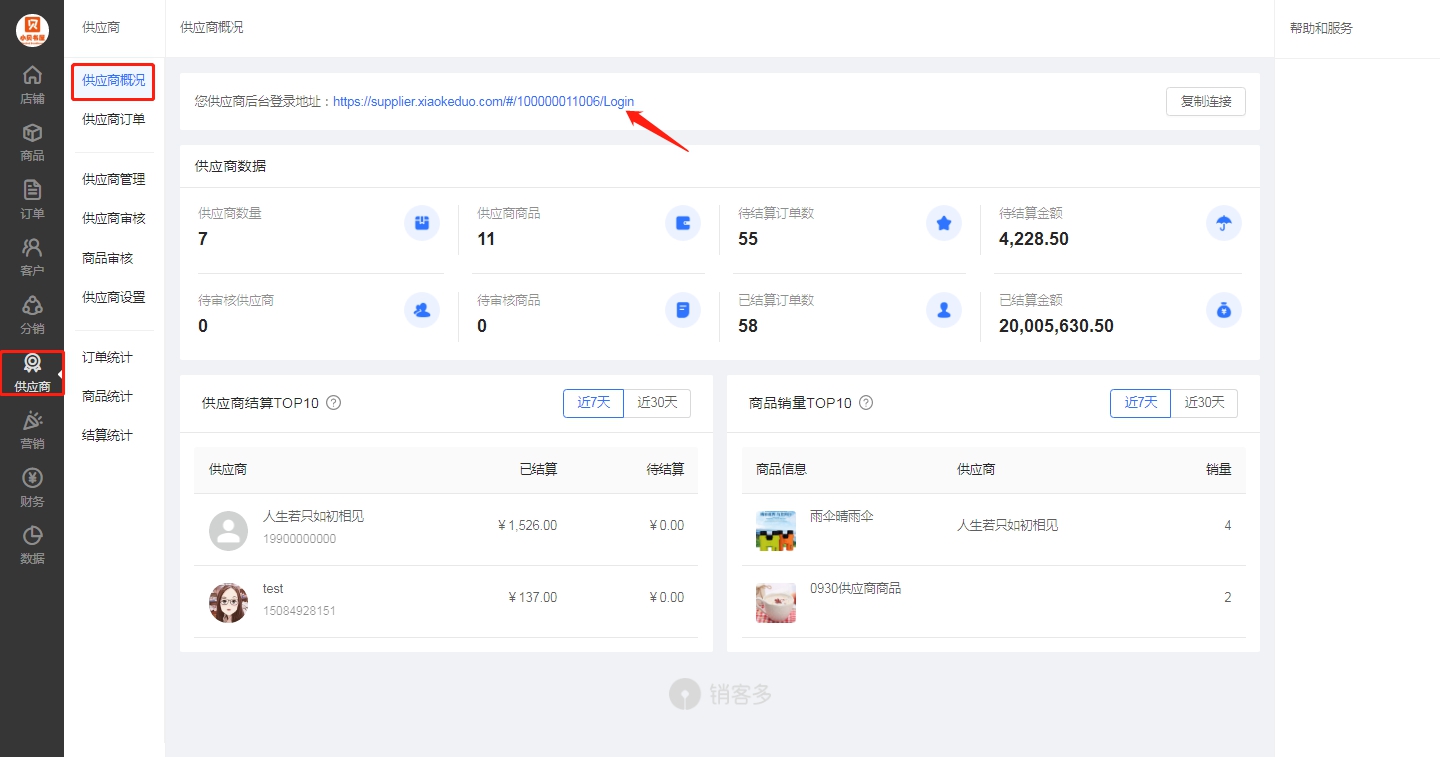Screen dimensions: 1440x757
Task: Open the 店铺 home icon in sidebar
Action: pos(32,75)
